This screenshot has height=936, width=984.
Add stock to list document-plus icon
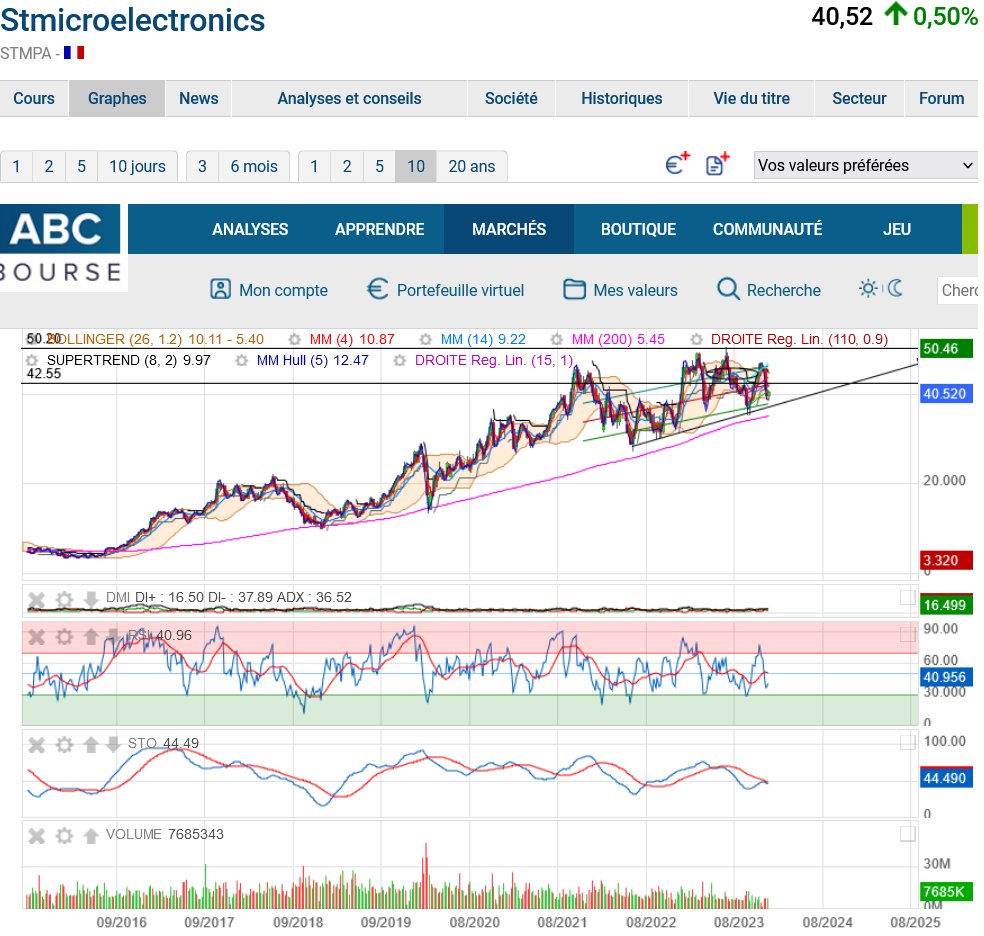pyautogui.click(x=717, y=164)
